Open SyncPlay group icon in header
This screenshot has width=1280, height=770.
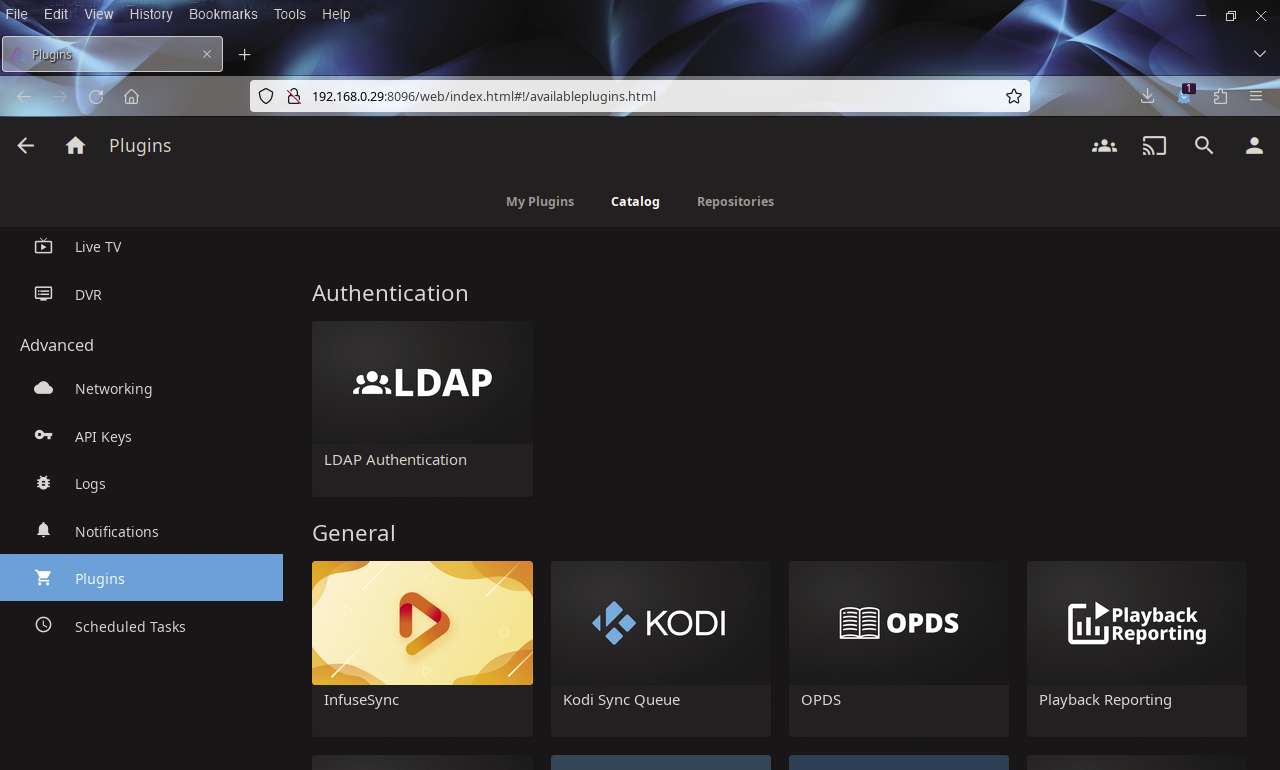coord(1104,146)
